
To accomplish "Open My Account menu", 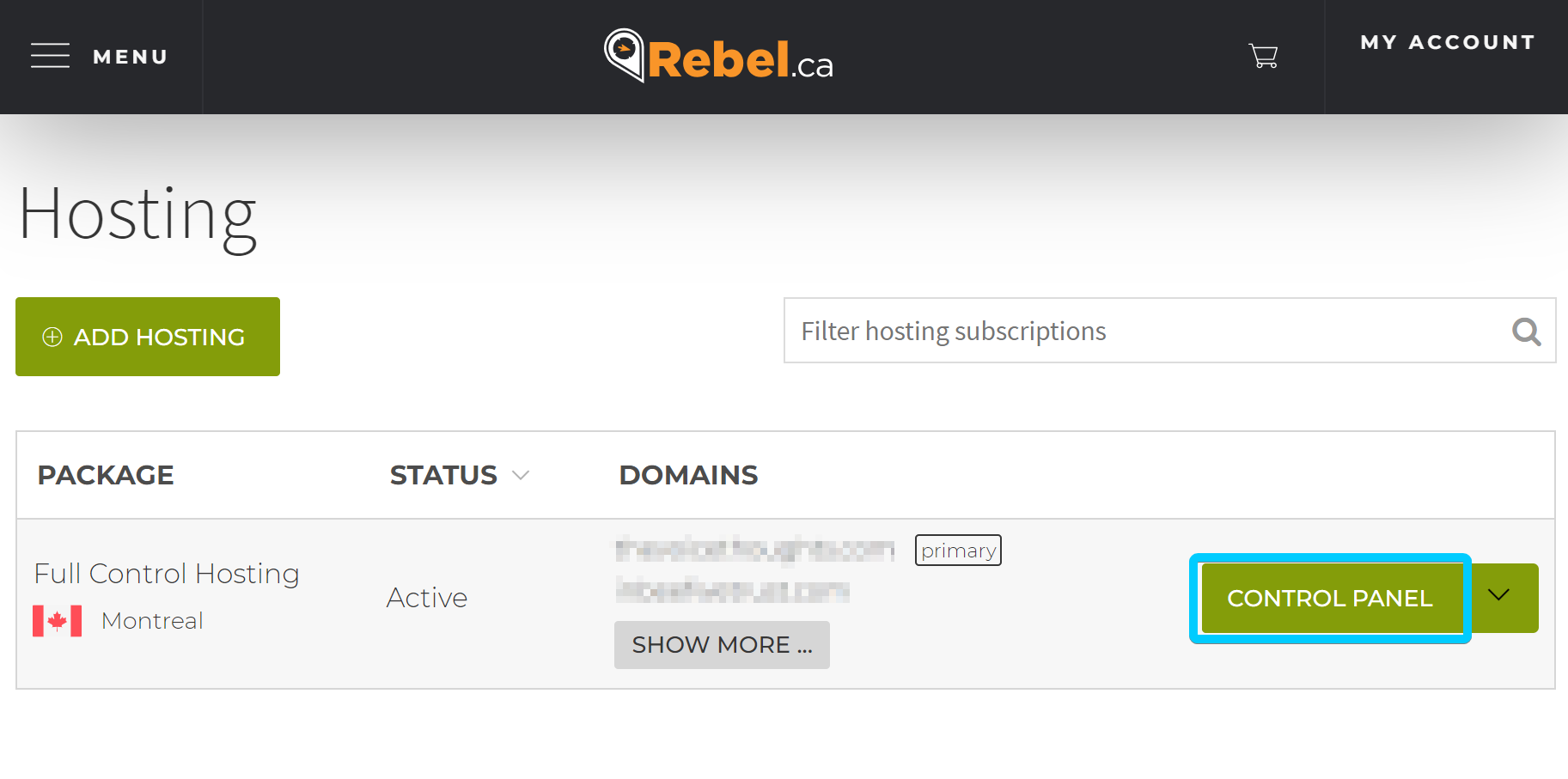I will (1448, 42).
